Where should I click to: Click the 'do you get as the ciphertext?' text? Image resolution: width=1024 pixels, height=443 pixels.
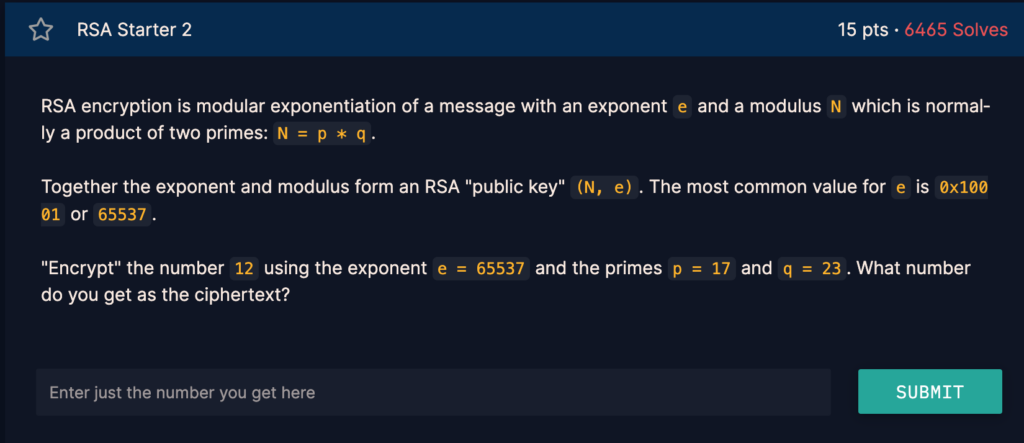[165, 296]
